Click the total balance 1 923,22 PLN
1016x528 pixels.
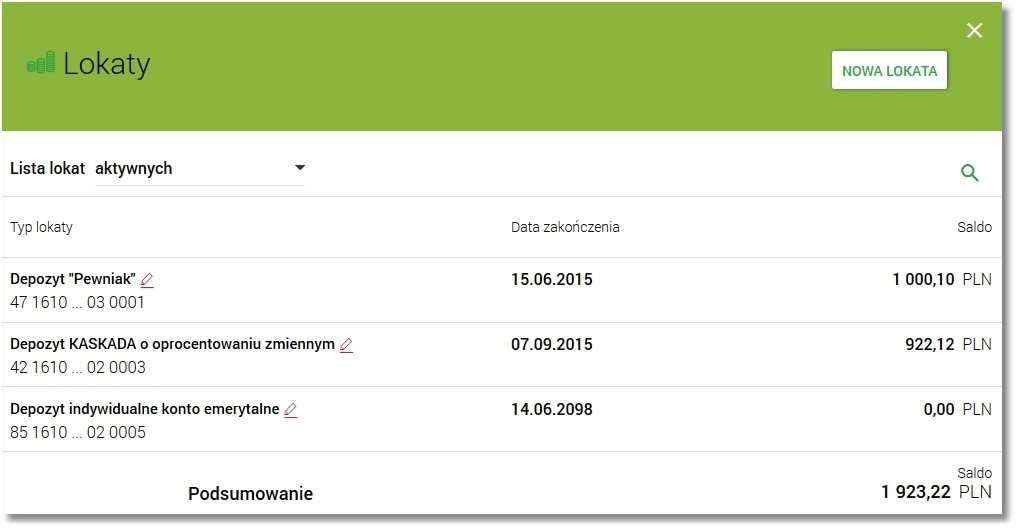coord(936,492)
